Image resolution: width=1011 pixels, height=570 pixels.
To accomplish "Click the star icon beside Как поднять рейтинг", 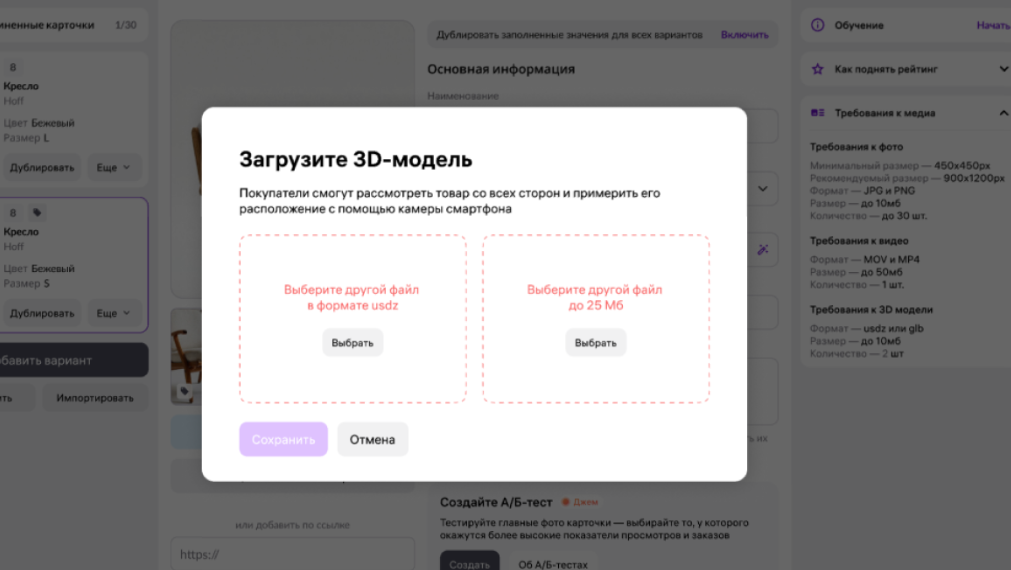I will [x=818, y=69].
